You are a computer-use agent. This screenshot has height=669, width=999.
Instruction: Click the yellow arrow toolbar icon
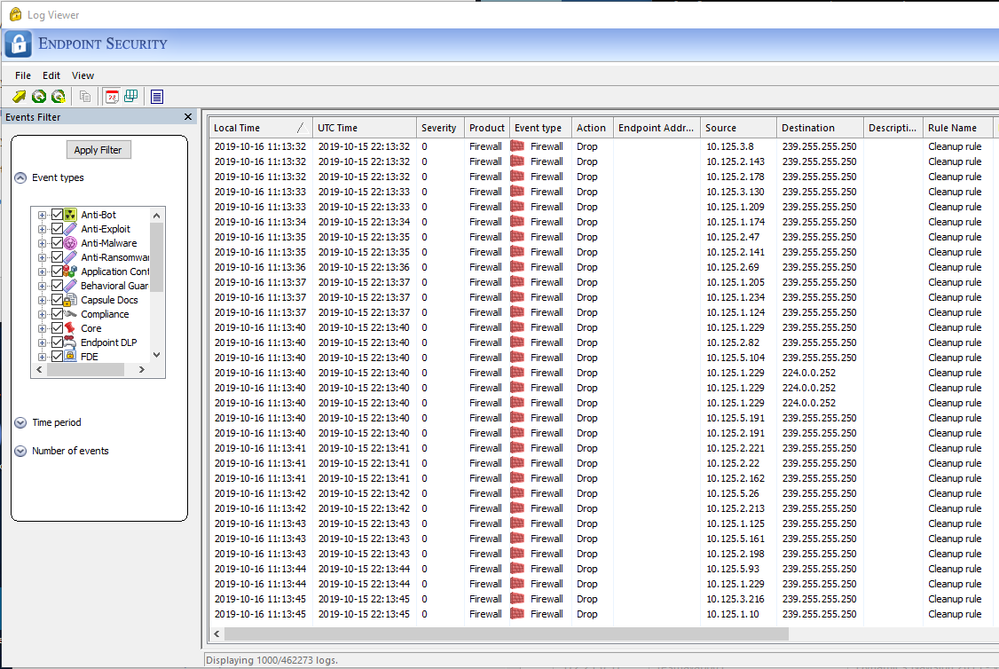(x=19, y=96)
